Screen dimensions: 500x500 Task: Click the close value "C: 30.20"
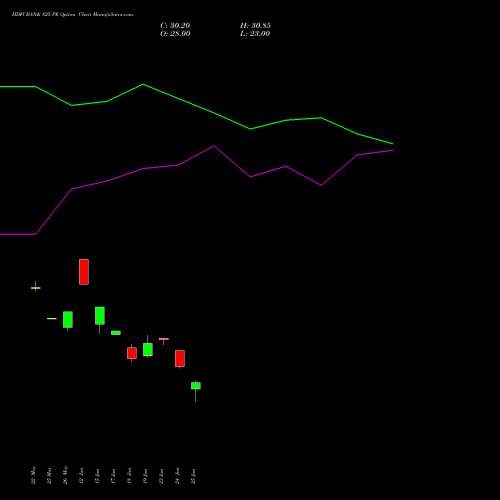point(175,25)
